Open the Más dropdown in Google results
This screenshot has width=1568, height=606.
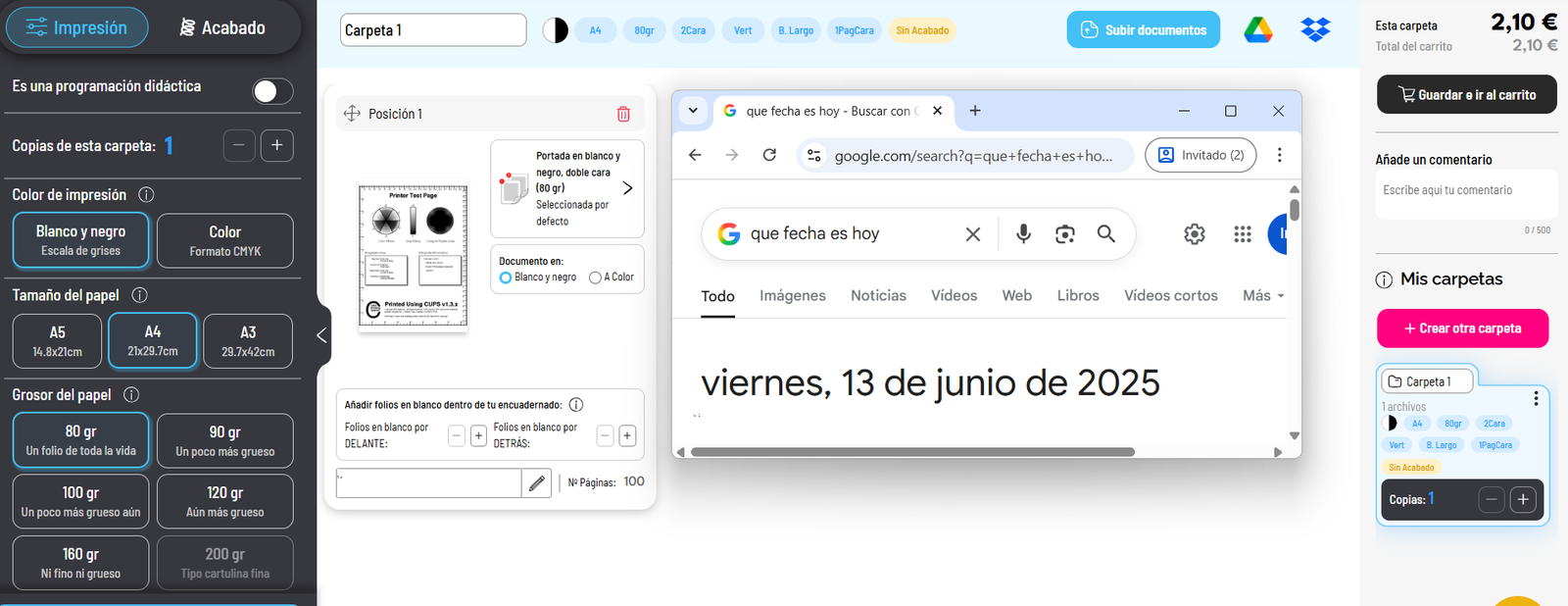[1262, 295]
